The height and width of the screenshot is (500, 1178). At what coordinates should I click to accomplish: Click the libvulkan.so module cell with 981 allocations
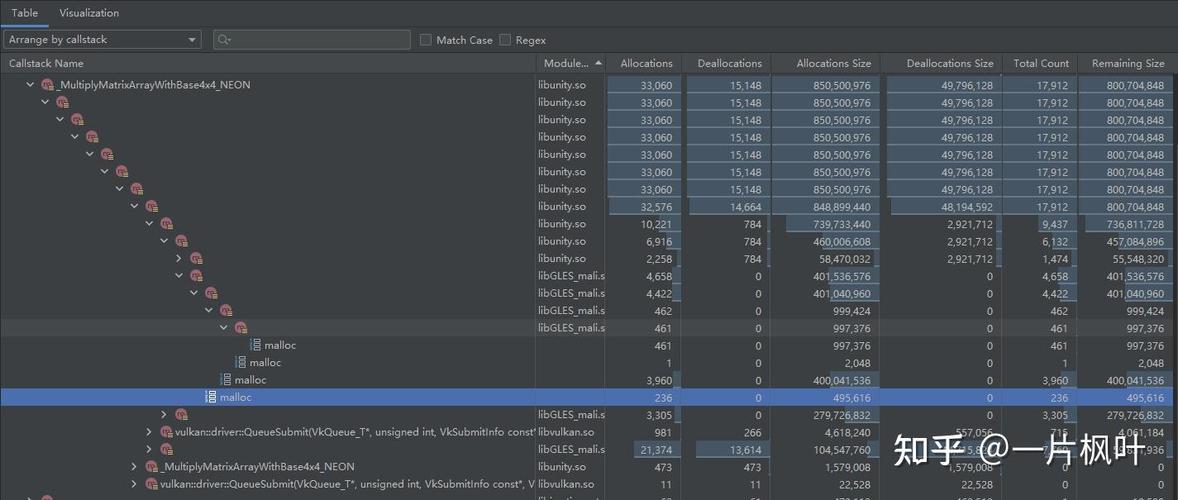pyautogui.click(x=569, y=432)
